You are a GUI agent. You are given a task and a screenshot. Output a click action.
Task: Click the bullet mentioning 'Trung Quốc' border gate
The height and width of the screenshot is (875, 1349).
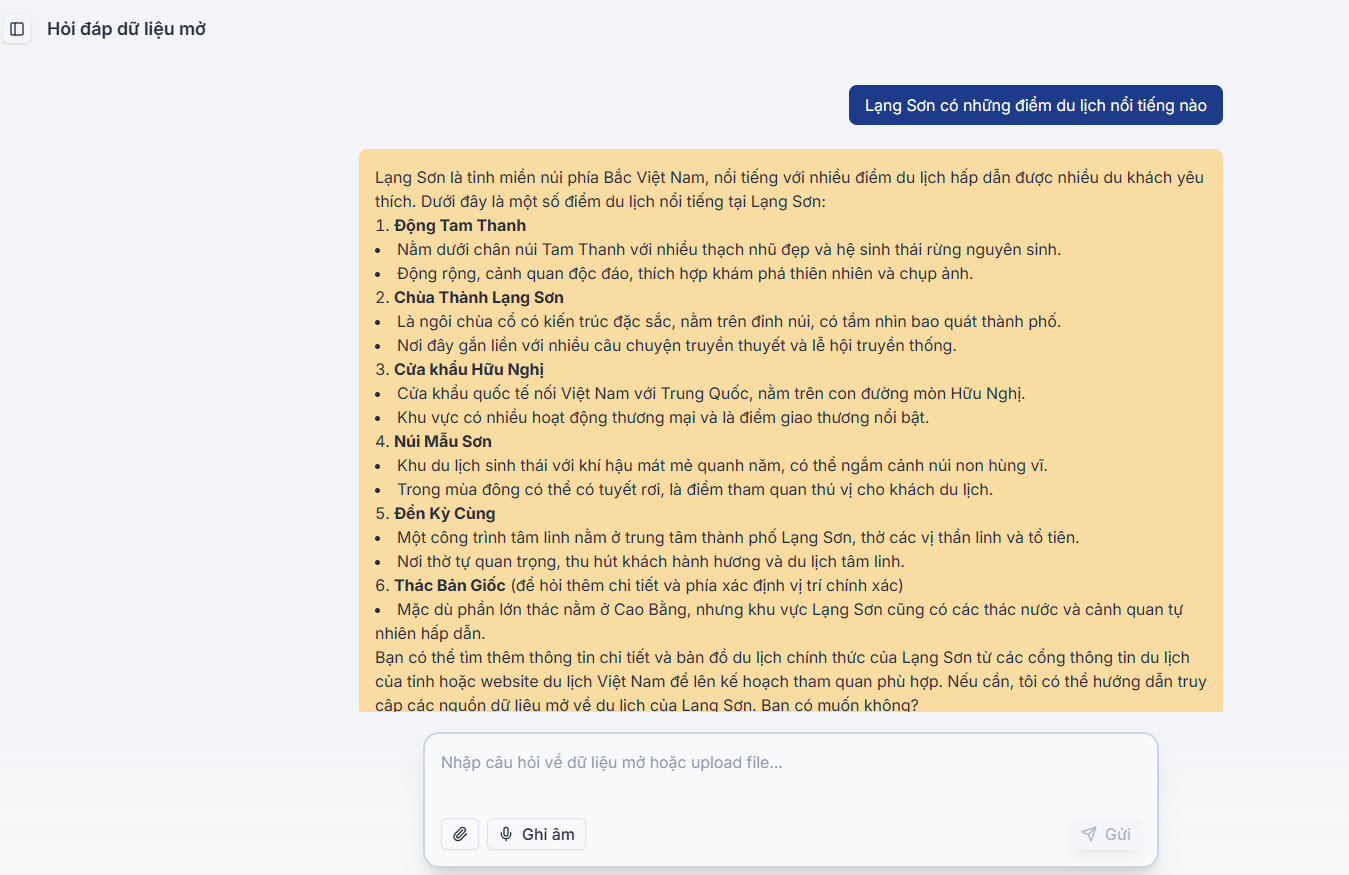pyautogui.click(x=710, y=394)
